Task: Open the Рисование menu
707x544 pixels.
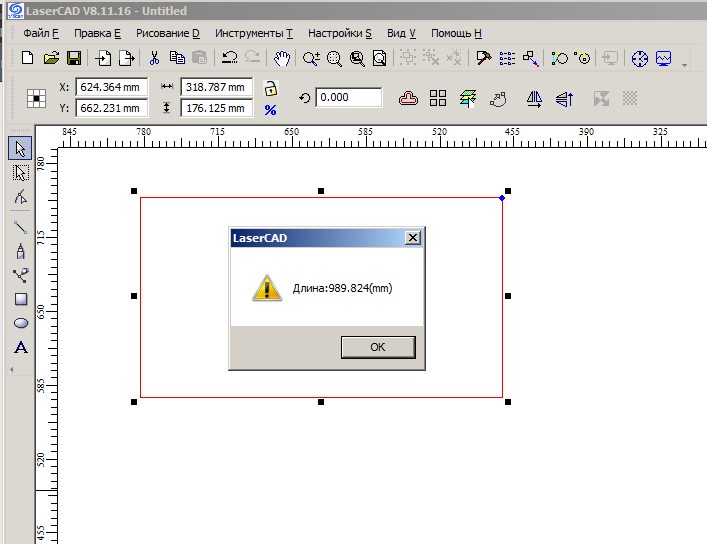Action: pos(168,33)
